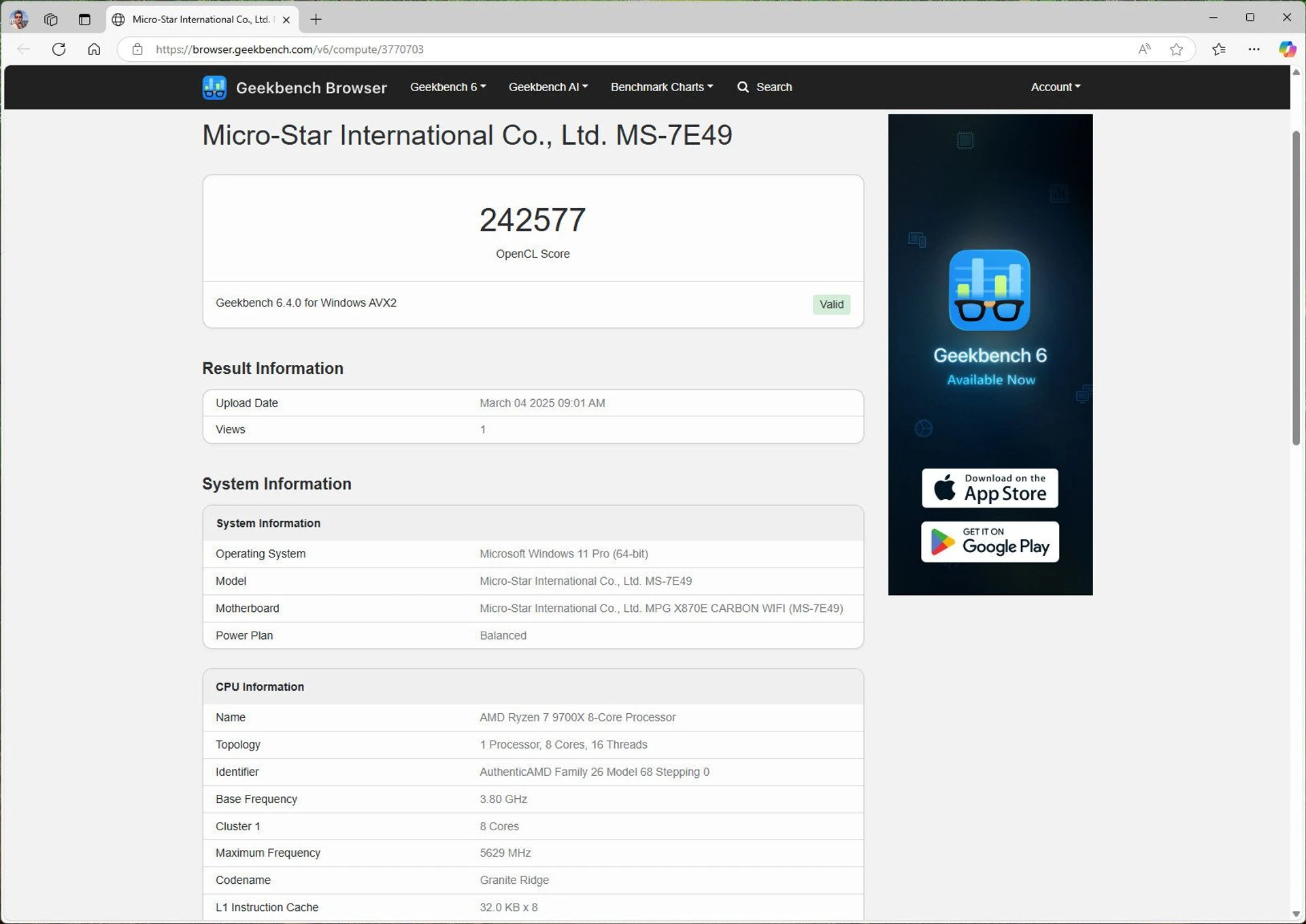
Task: View site info lock icon
Action: click(x=137, y=49)
